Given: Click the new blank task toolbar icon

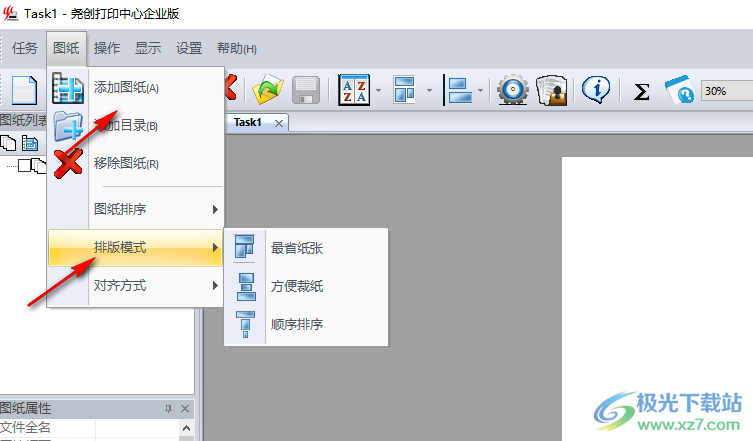Looking at the screenshot, I should point(24,90).
